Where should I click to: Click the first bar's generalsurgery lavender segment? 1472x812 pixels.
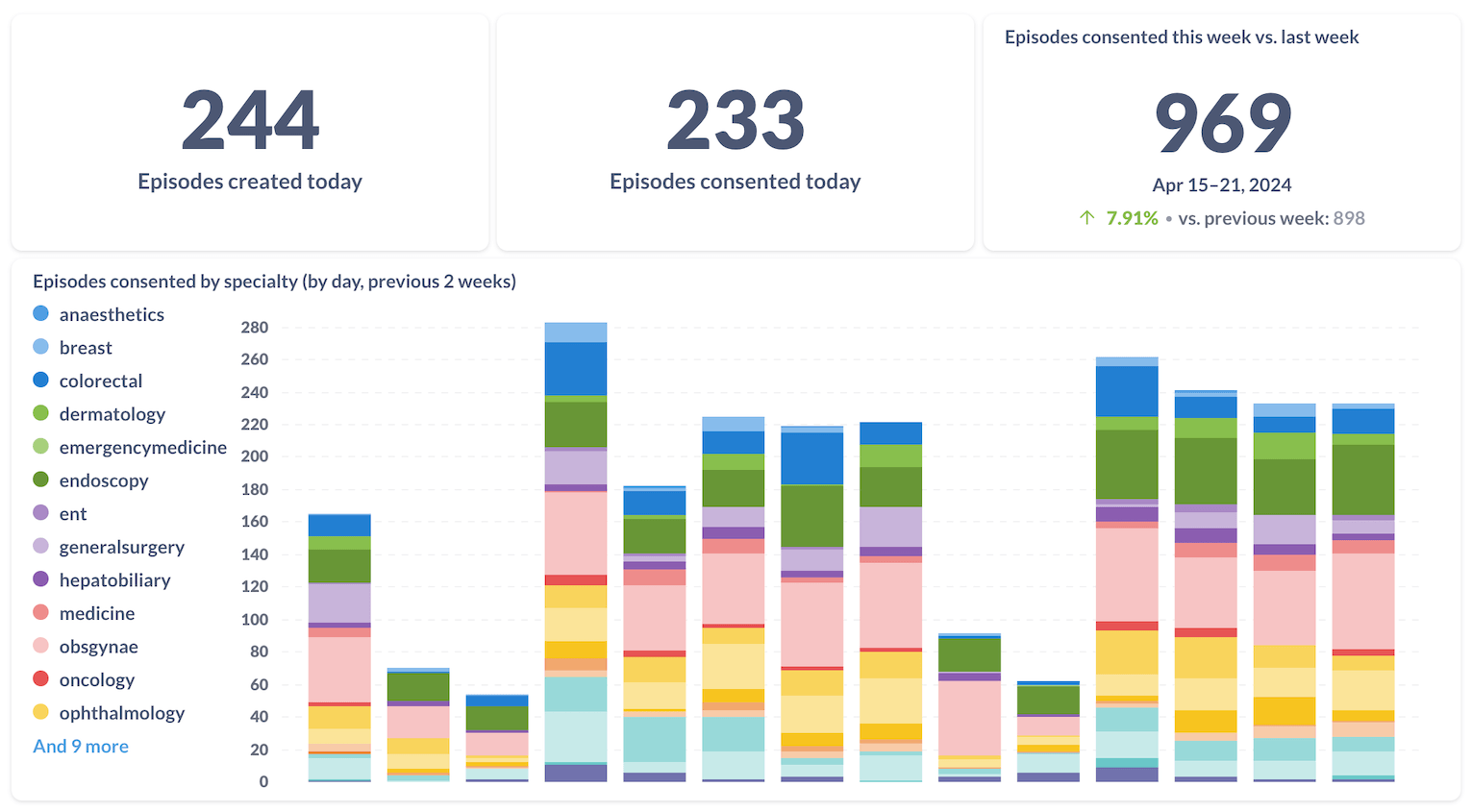coord(339,603)
